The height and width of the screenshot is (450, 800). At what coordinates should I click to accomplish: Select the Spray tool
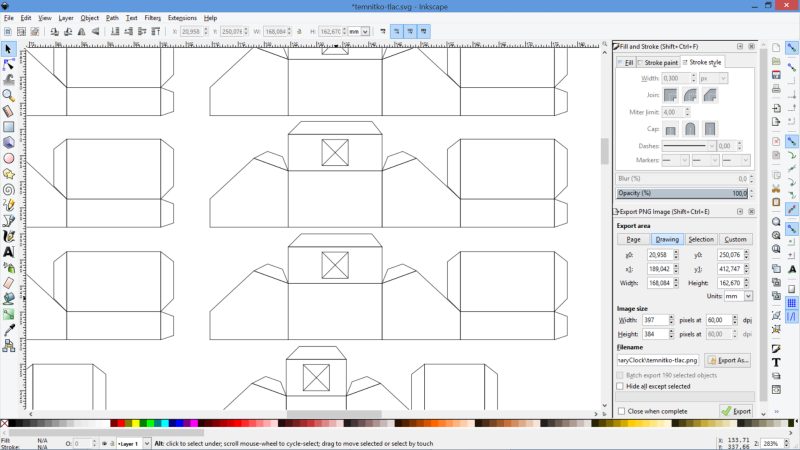point(8,267)
